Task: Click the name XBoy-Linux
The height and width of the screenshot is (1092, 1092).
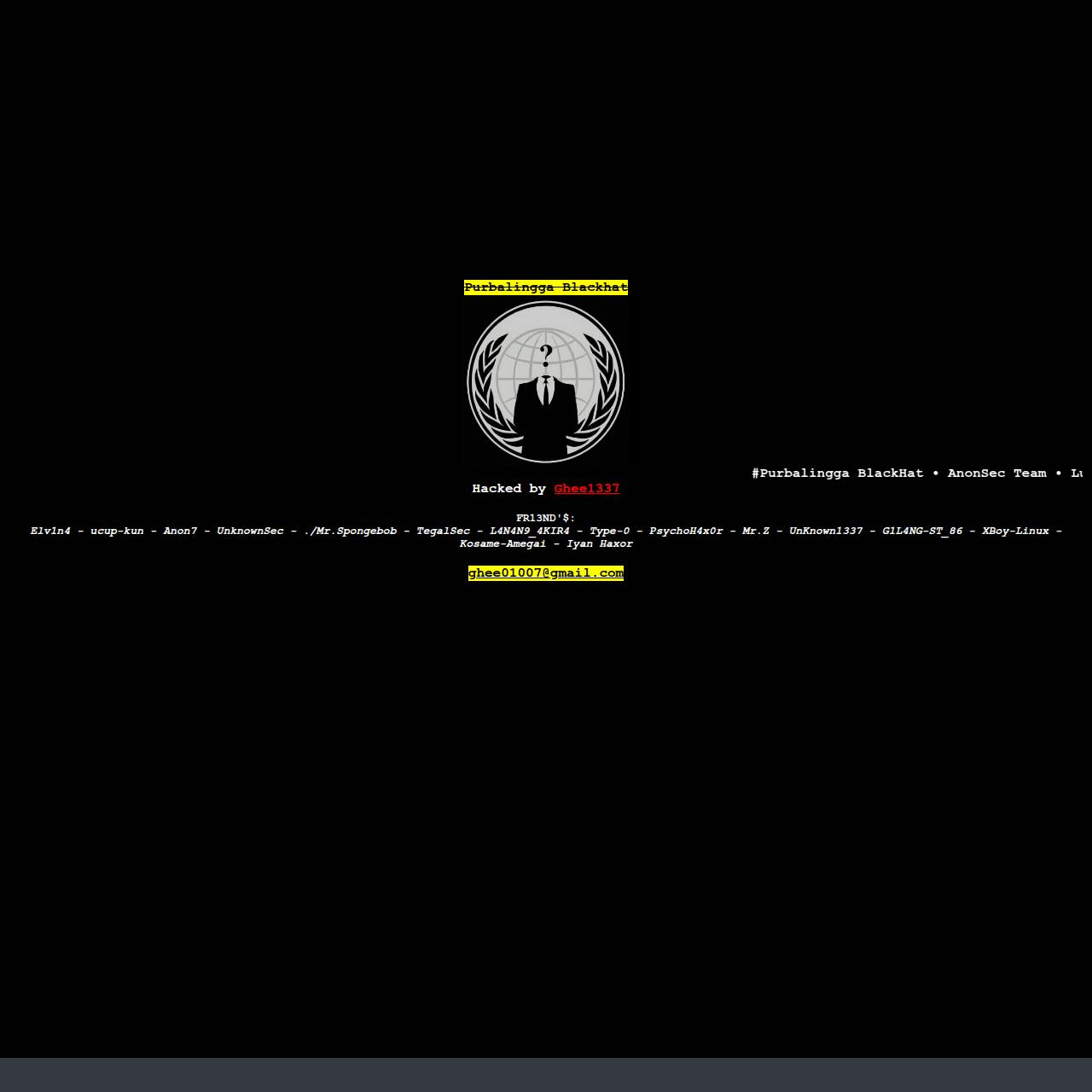Action: [x=1015, y=531]
